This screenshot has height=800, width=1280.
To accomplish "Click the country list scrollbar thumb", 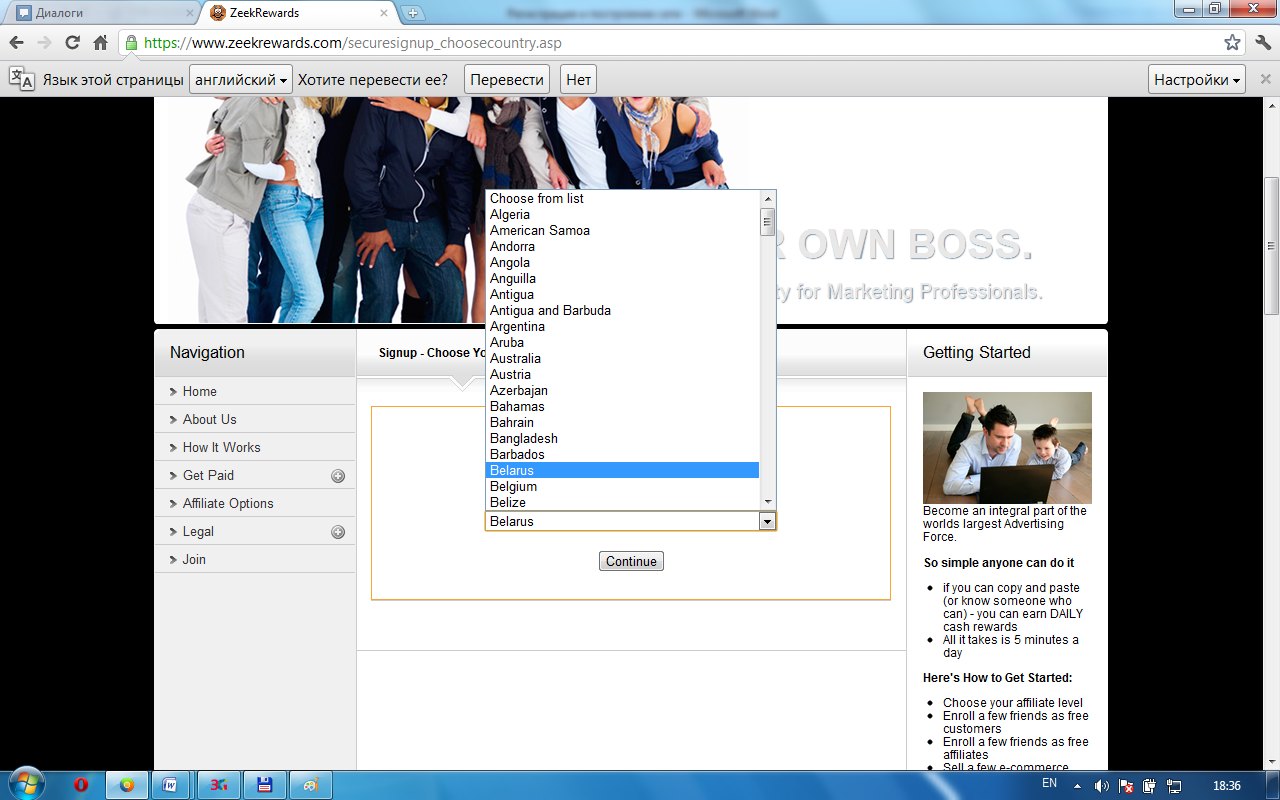I will (x=768, y=221).
